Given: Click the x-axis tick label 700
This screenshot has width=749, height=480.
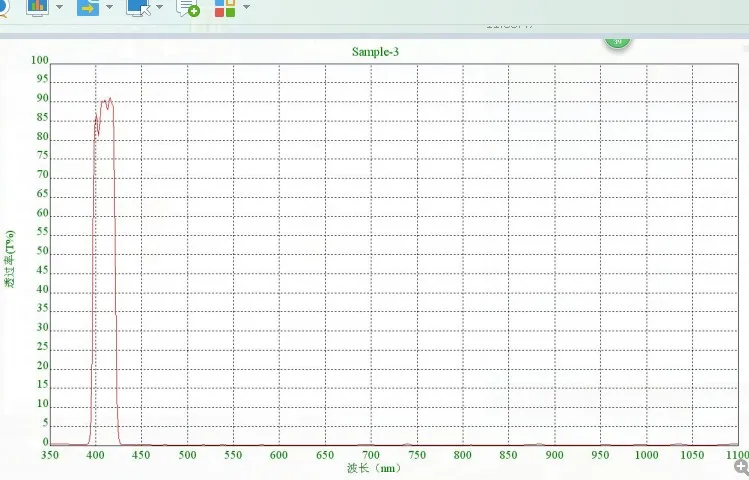Looking at the screenshot, I should point(371,455).
